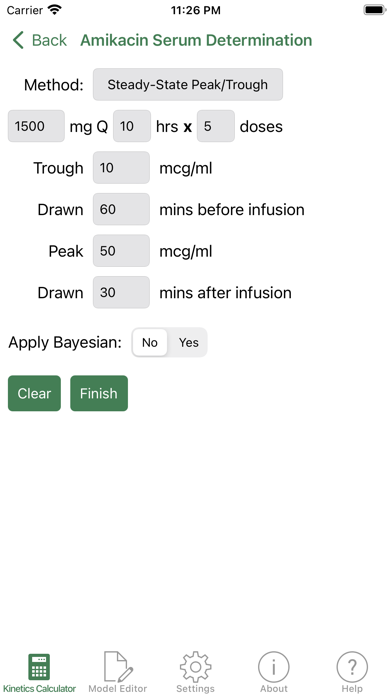Set Apply Bayesian to No
Screen dimensions: 392x696
click(150, 343)
